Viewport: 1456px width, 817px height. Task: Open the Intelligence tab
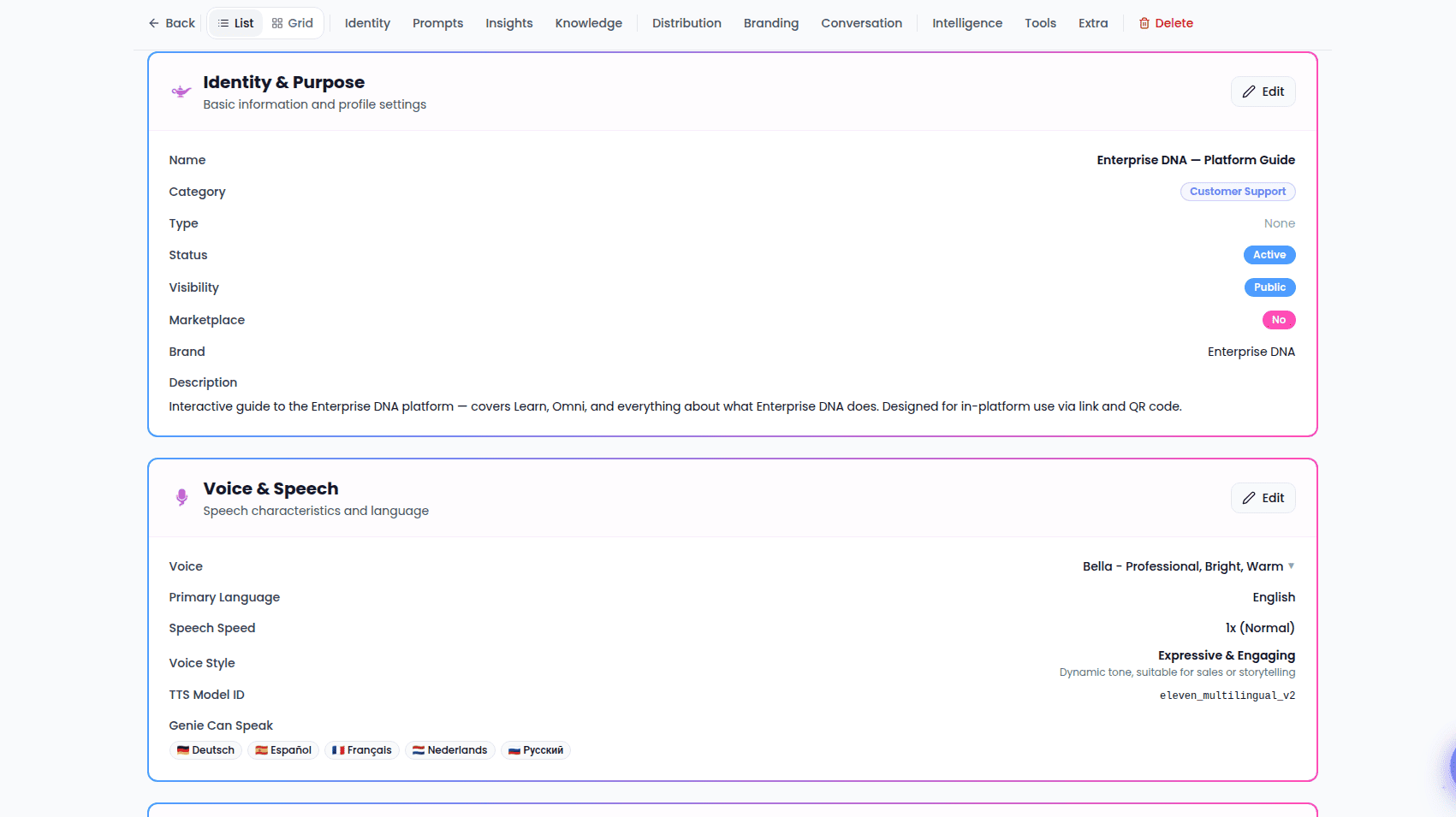pos(967,23)
